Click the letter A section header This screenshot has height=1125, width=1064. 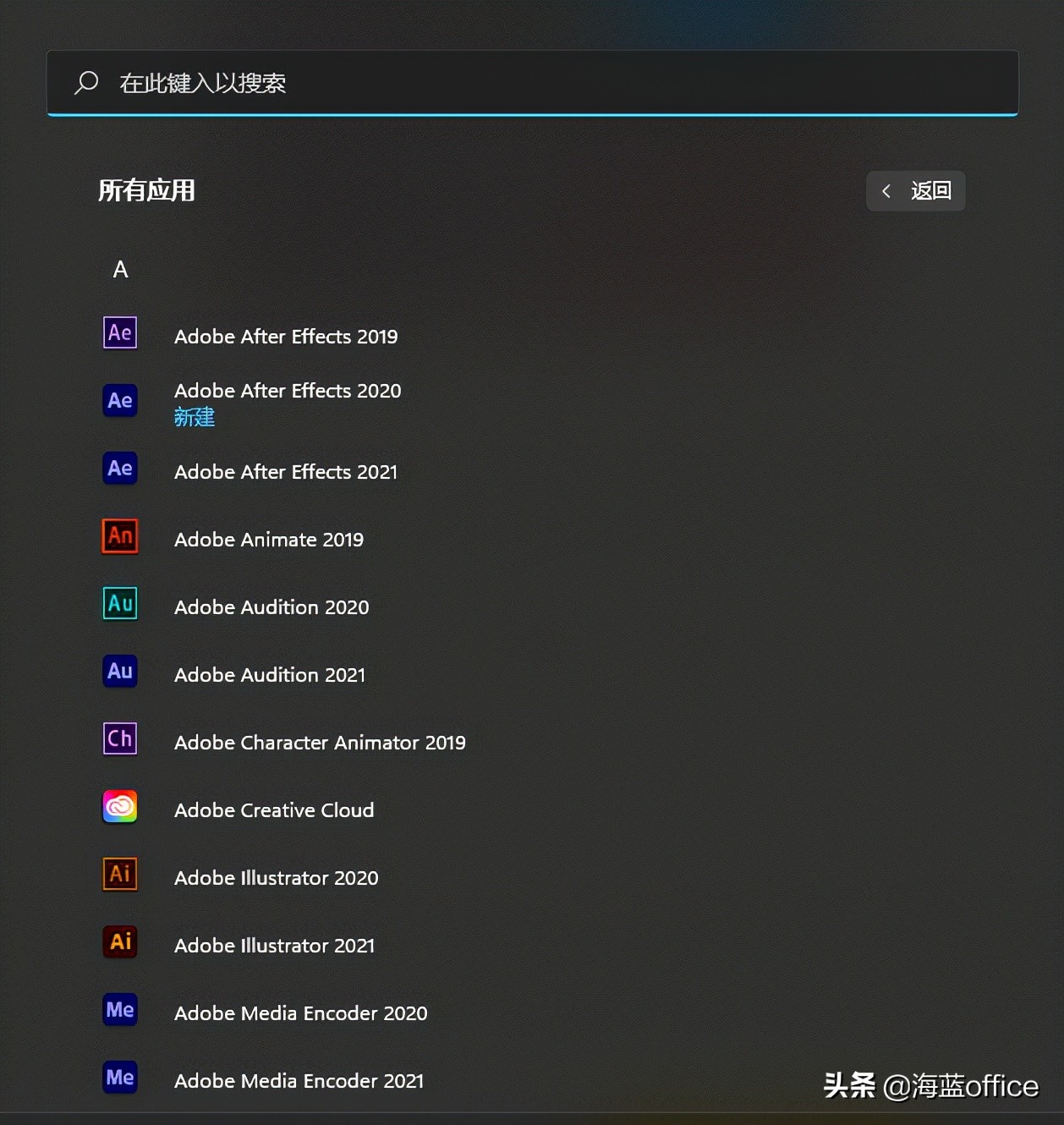pyautogui.click(x=121, y=270)
